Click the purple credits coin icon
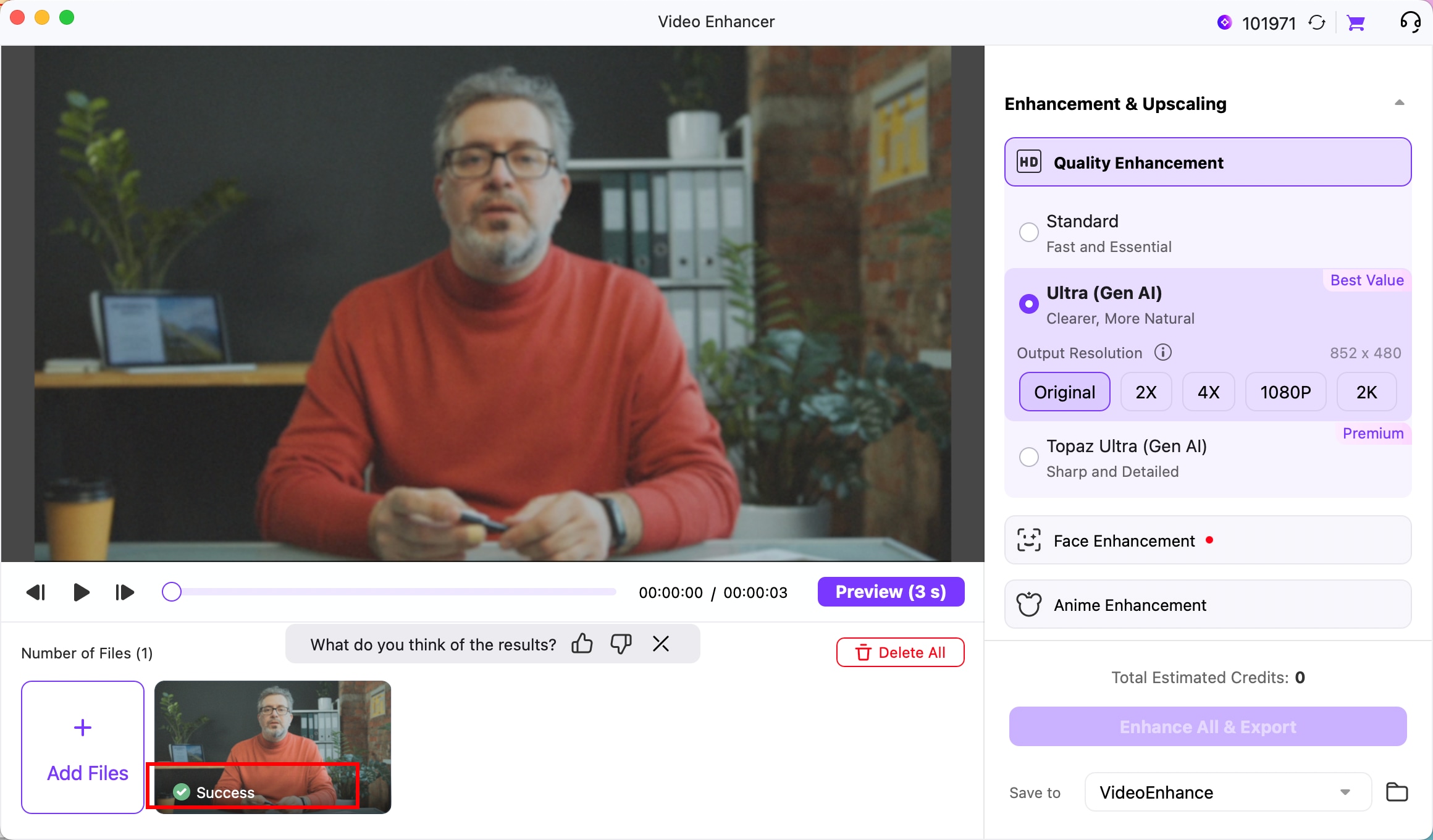1433x840 pixels. 1224,23
